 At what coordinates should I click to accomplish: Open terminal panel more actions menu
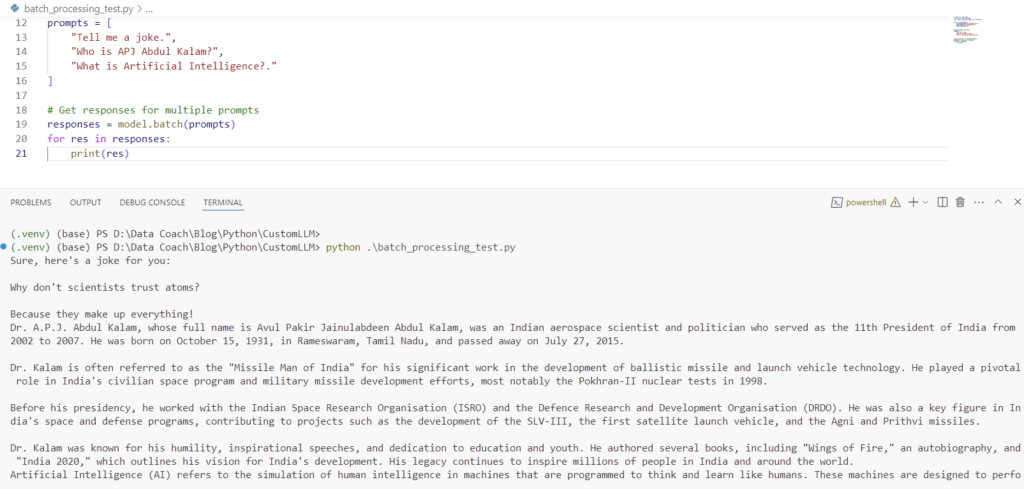978,202
